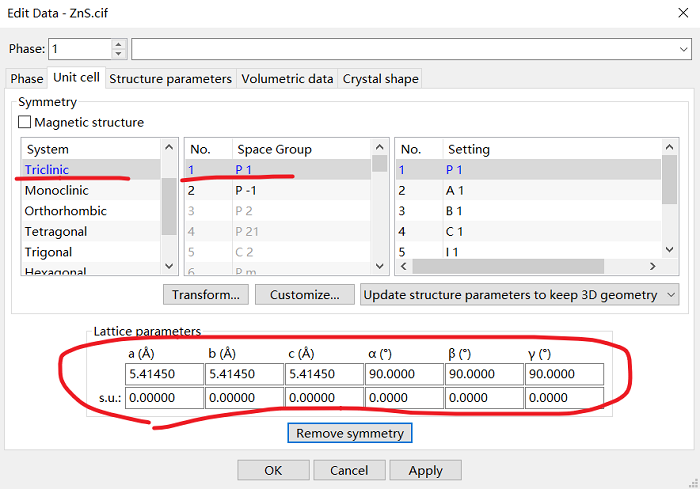Click the Customize... button
The image size is (700, 489).
tap(305, 295)
